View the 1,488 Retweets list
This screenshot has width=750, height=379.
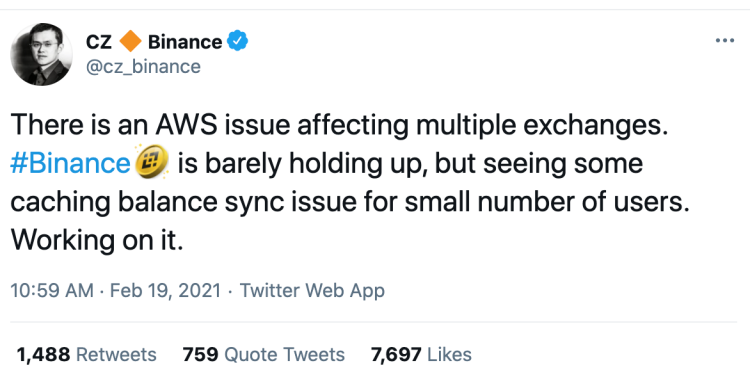(86, 355)
